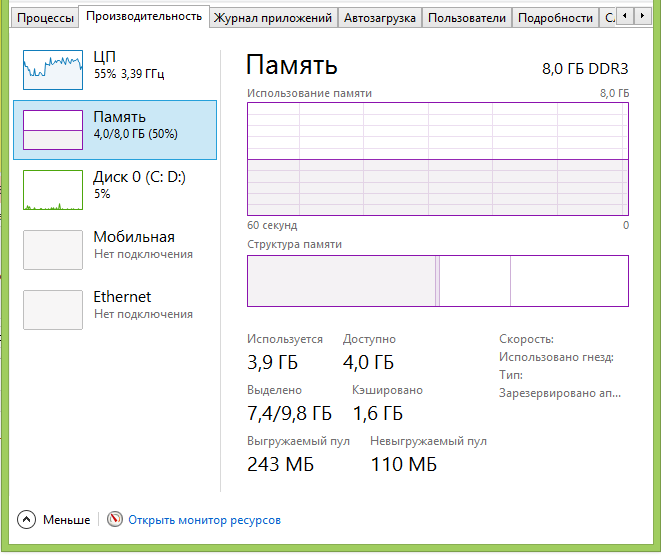Select the Производительность tab

point(144,16)
